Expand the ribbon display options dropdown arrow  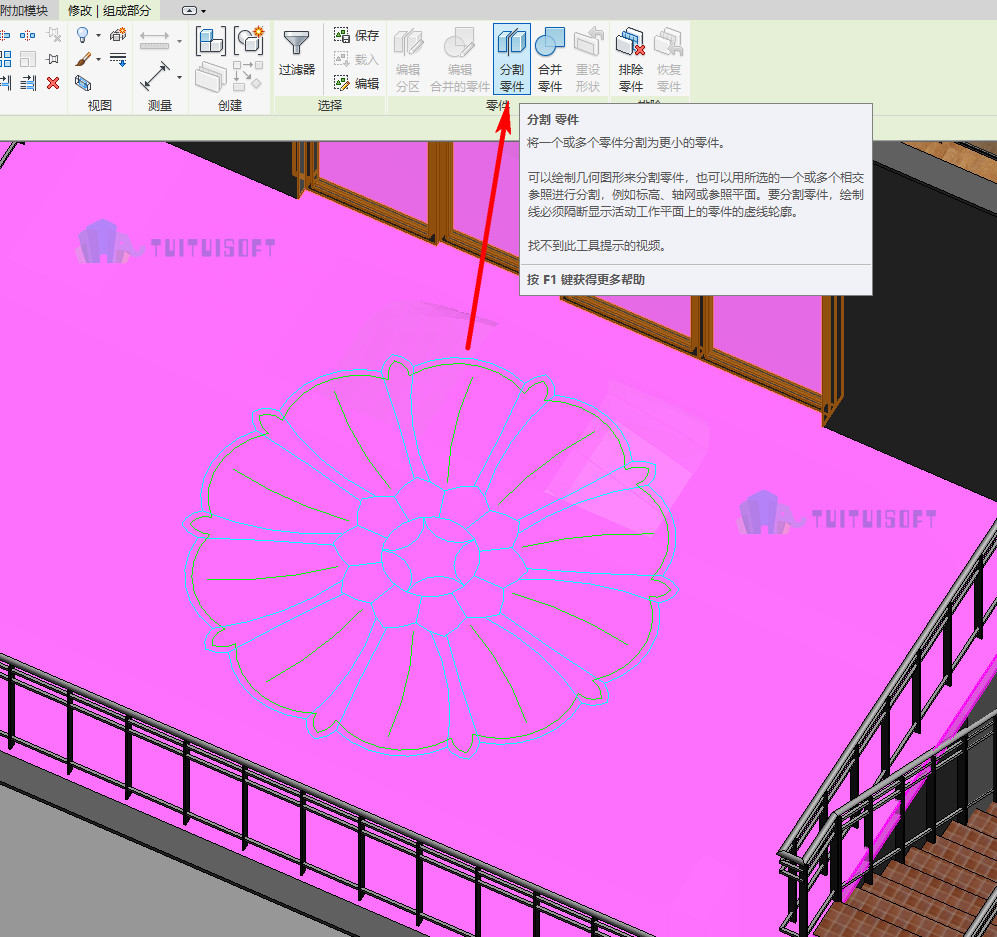point(203,11)
